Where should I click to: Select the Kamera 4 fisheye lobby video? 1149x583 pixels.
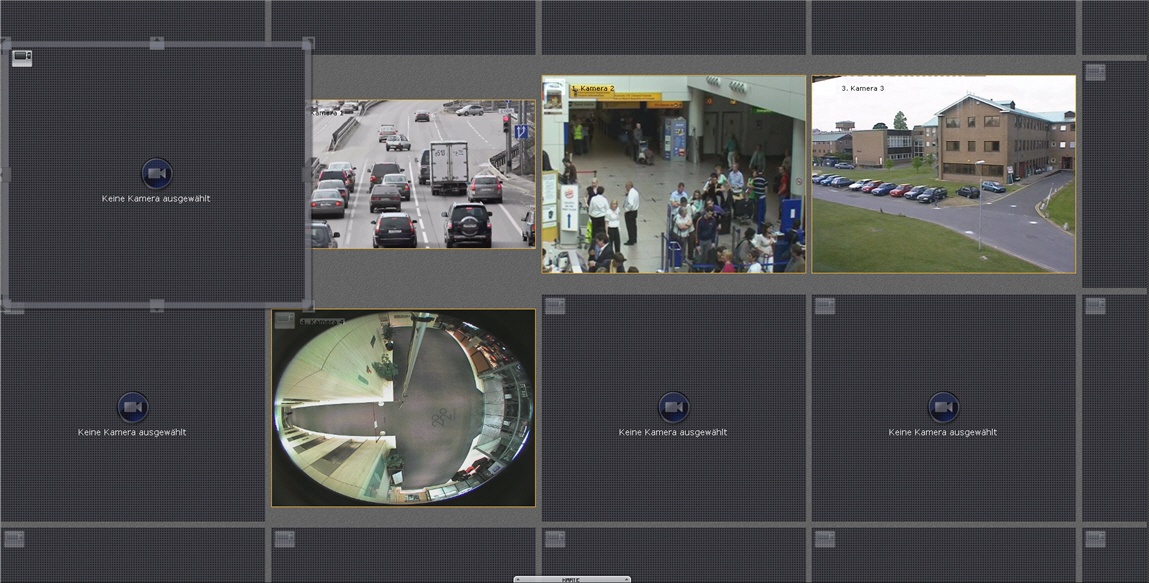click(x=403, y=408)
